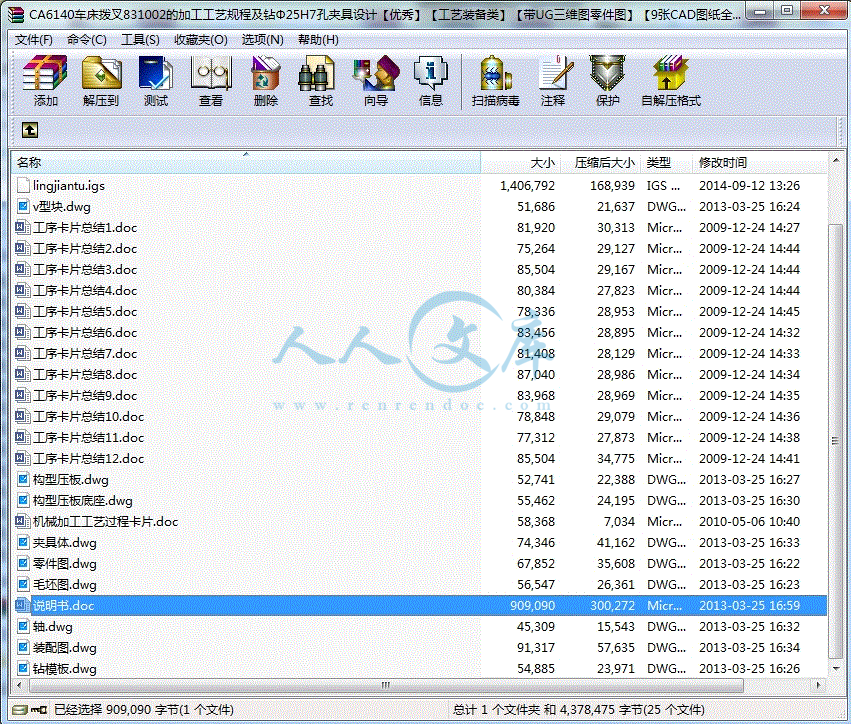Click horizontal scrollbar right arrow
The width and height of the screenshot is (851, 724).
coord(820,685)
